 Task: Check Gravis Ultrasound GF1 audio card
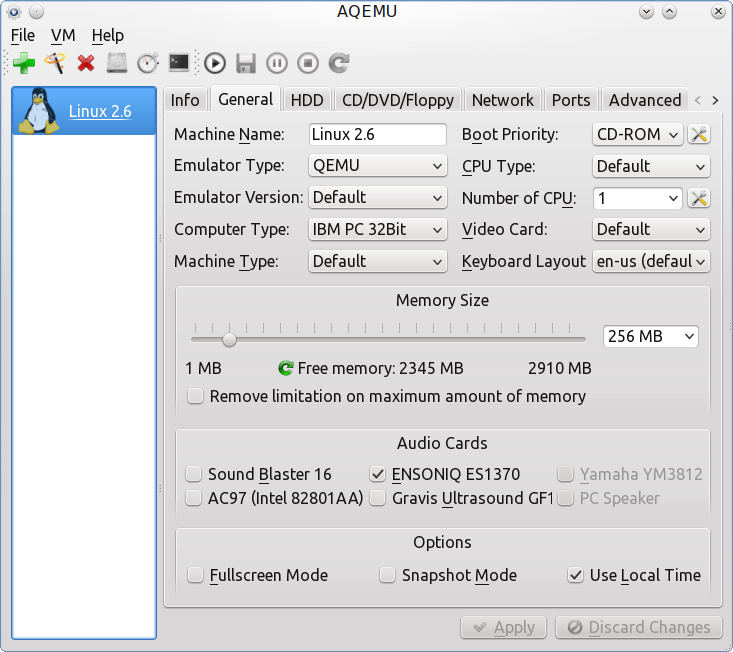coord(377,498)
